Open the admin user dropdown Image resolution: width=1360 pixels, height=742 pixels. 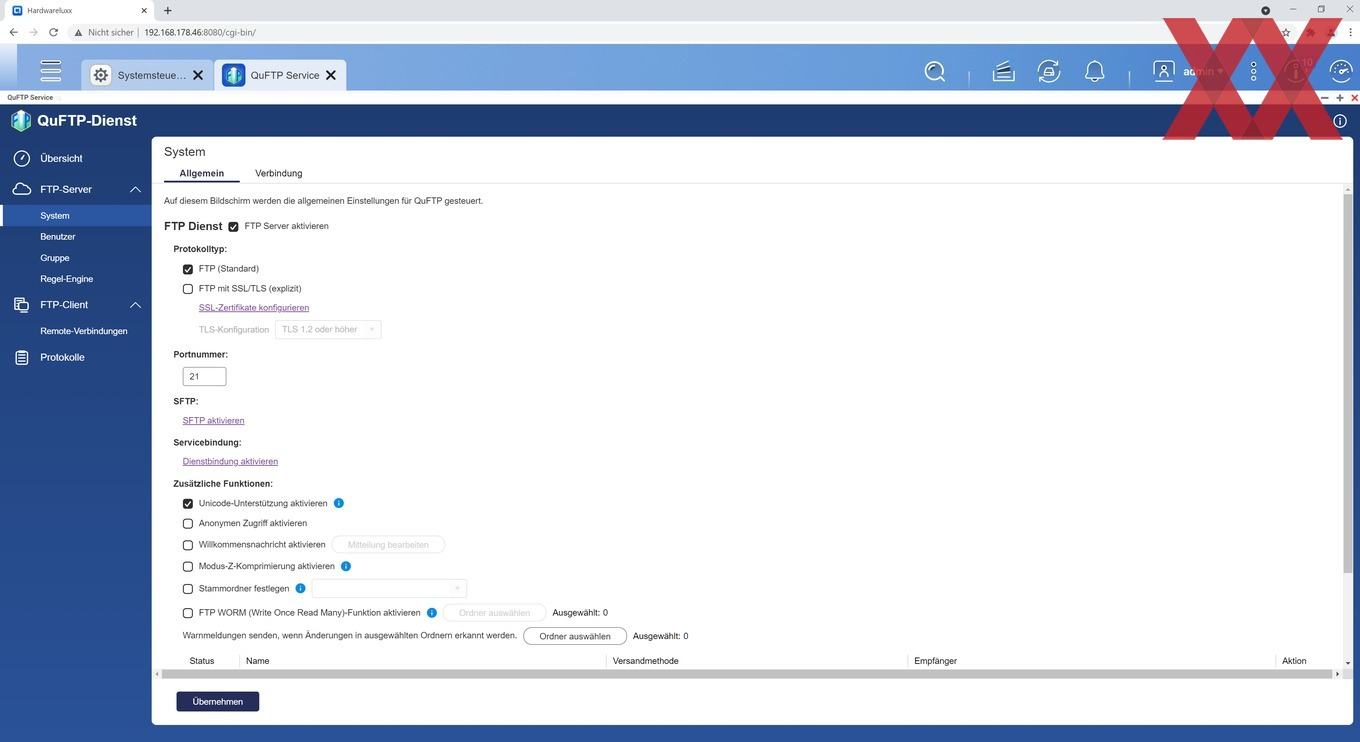pyautogui.click(x=1203, y=71)
